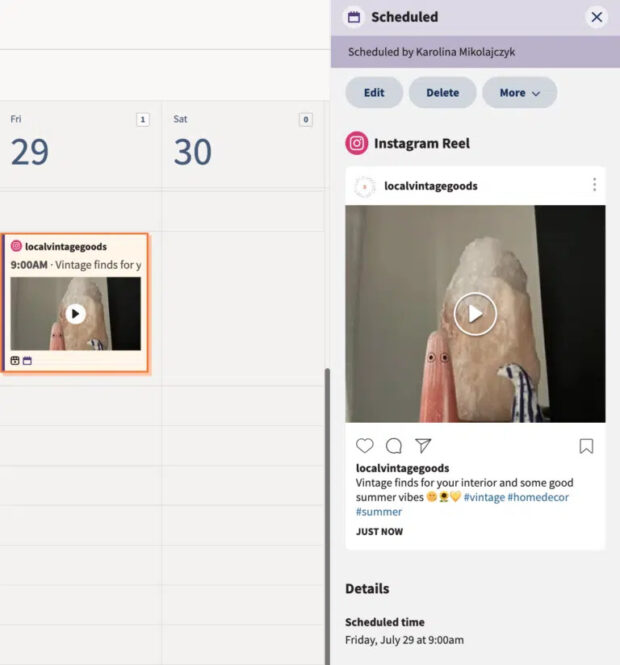This screenshot has width=620, height=665.
Task: Close the Scheduled panel
Action: pyautogui.click(x=596, y=17)
